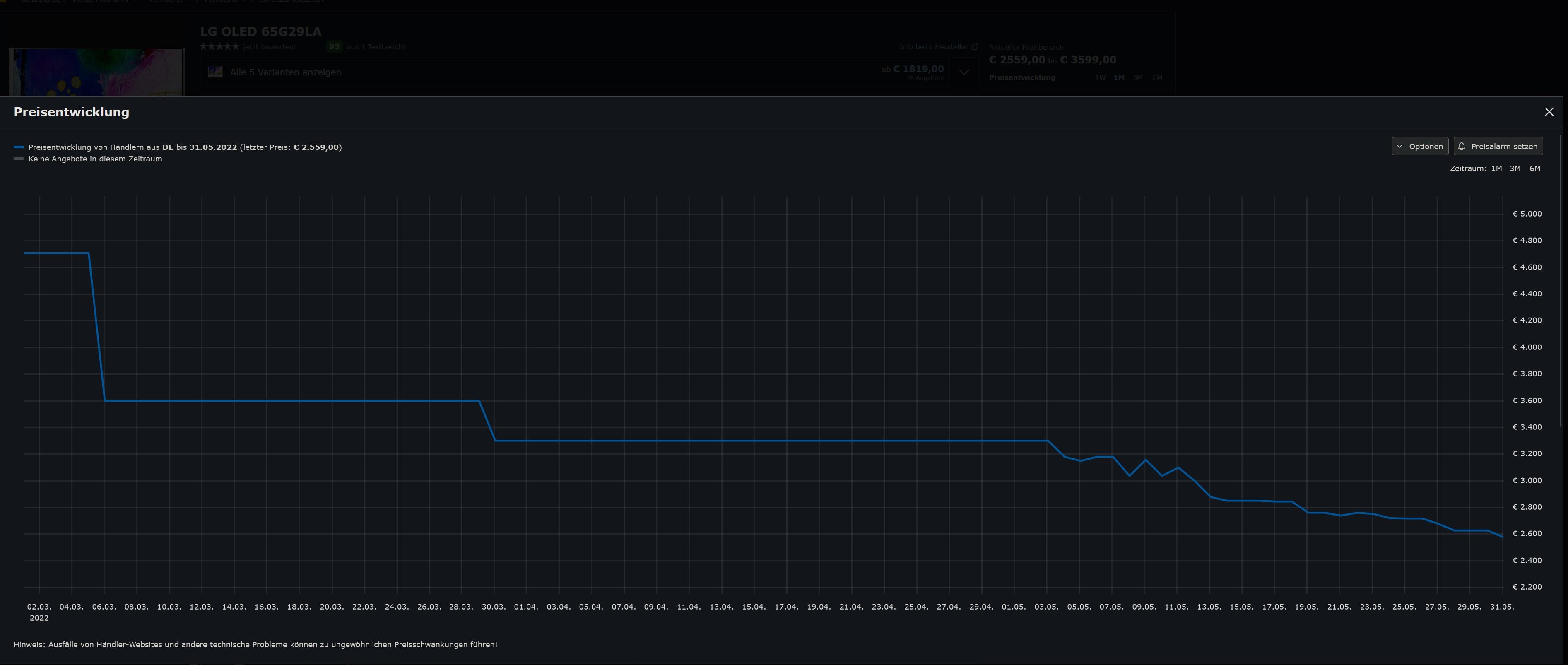Click the '15.04.' date label
1568x665 pixels.
pos(754,607)
